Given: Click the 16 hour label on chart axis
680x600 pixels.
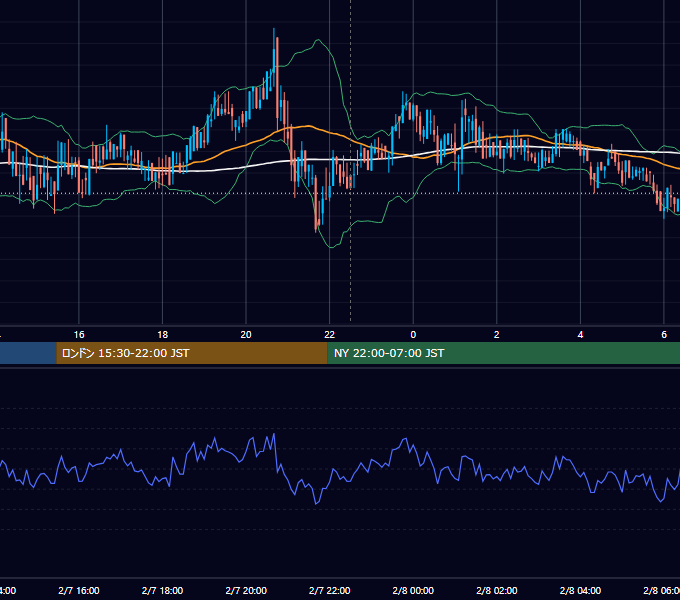Looking at the screenshot, I should click(x=79, y=335).
